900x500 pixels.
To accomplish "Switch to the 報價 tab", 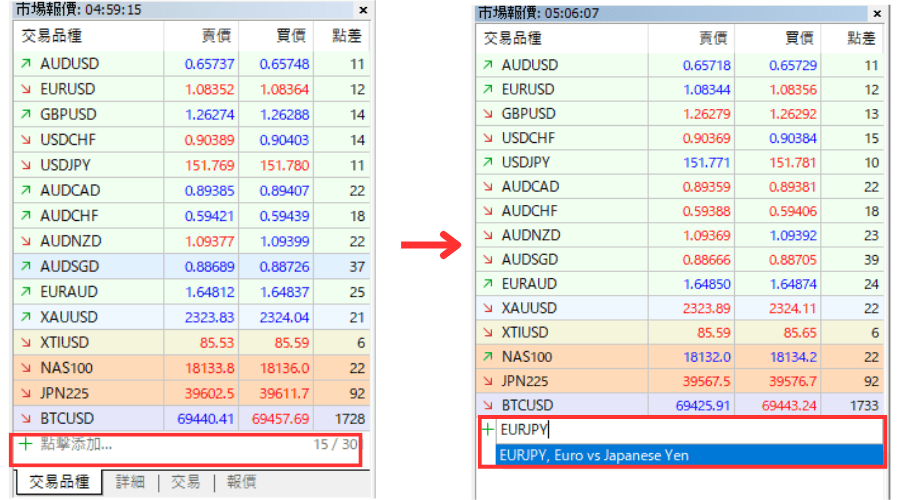I will click(240, 482).
